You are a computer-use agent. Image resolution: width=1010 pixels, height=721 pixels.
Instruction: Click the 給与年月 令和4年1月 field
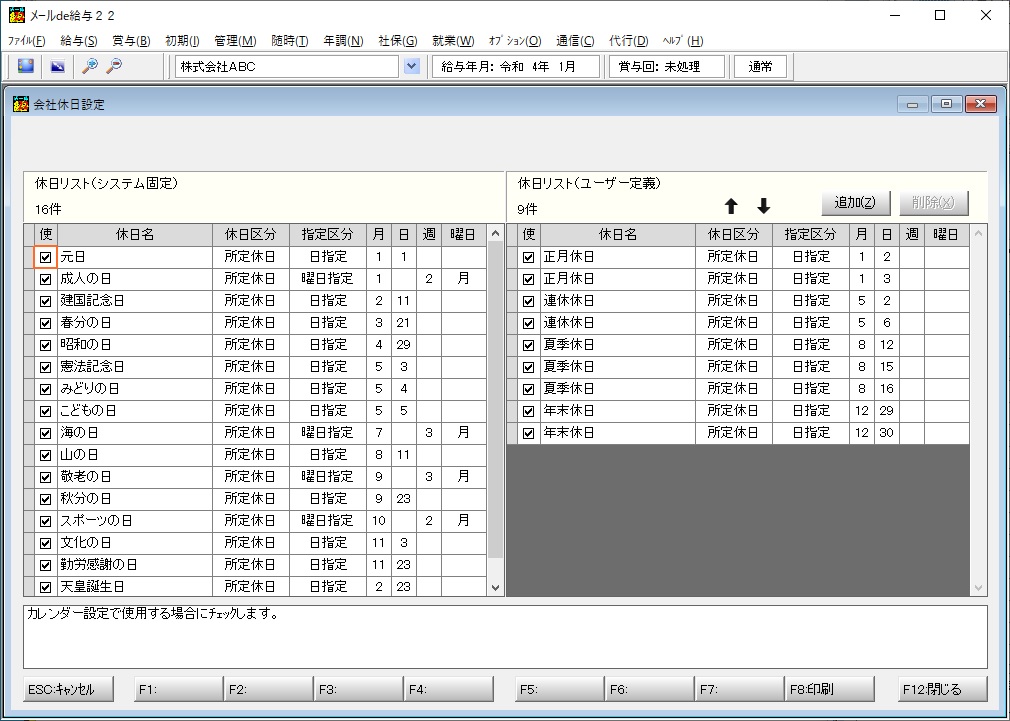coord(515,66)
